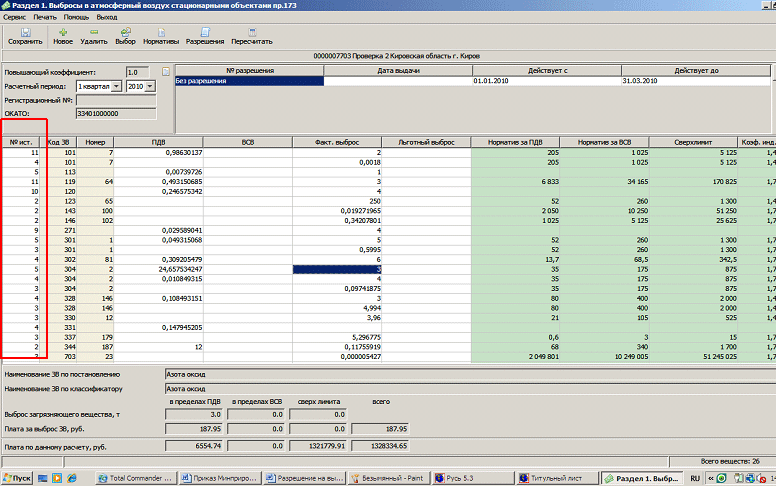The height and width of the screenshot is (486, 776).
Task: Expand the year dropdown showing 2010
Action: coord(152,87)
